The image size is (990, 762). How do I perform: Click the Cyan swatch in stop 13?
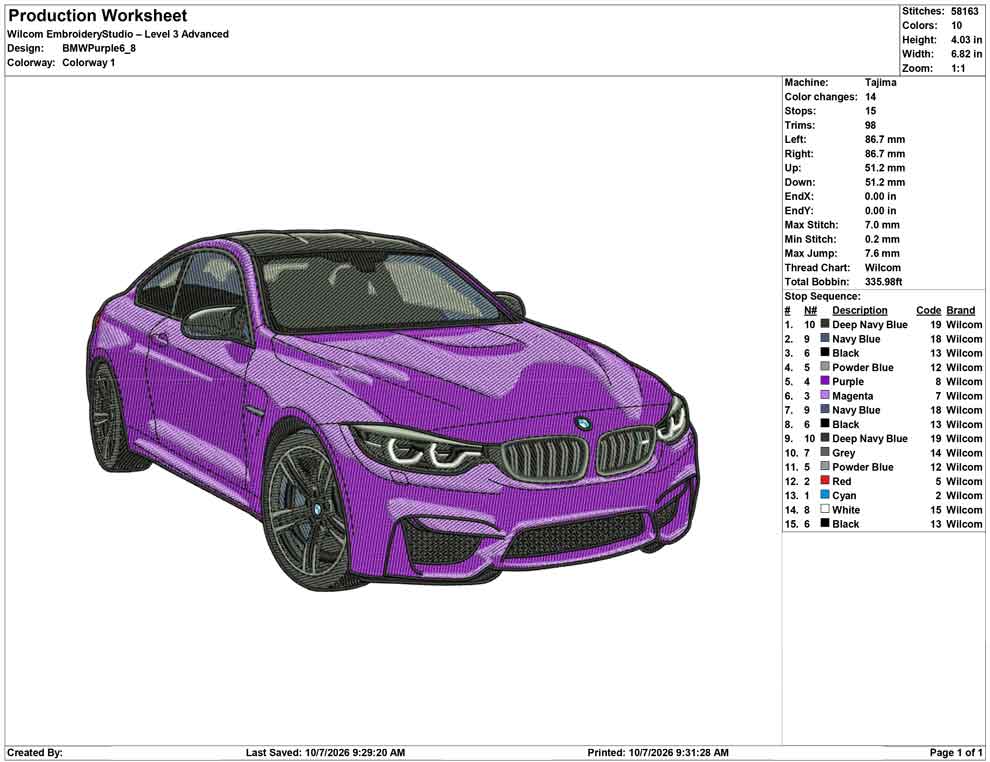[x=825, y=494]
